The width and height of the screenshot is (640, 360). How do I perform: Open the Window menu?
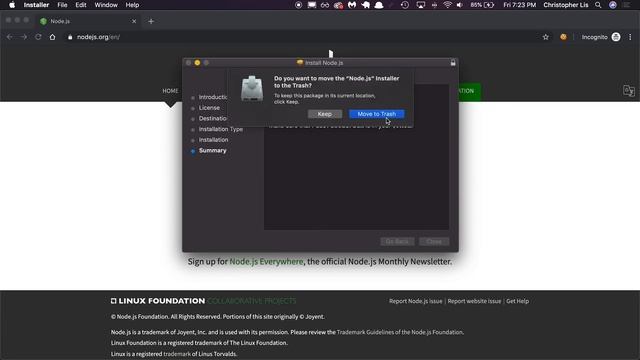click(106, 5)
